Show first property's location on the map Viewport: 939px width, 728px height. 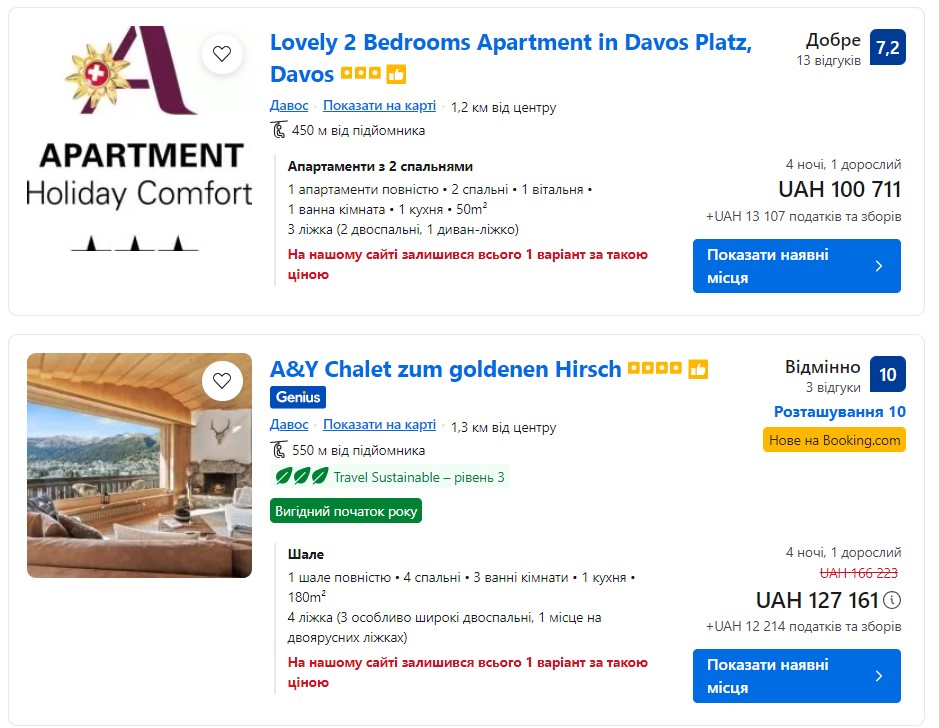(x=379, y=106)
